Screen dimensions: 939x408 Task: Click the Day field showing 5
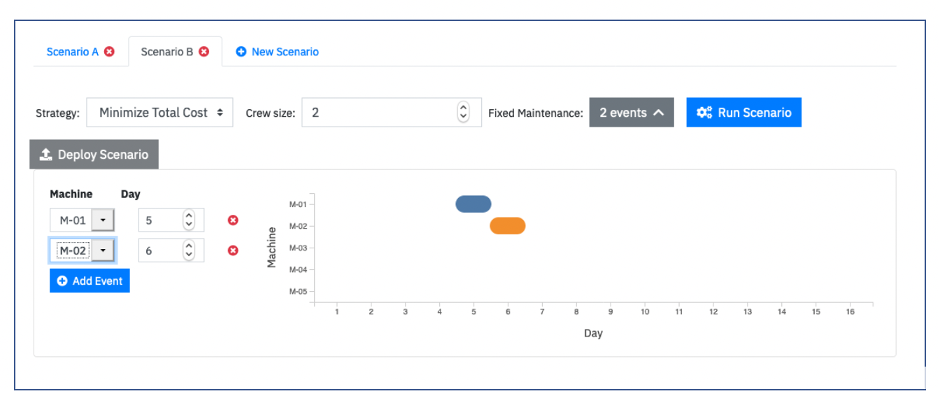tap(171, 220)
